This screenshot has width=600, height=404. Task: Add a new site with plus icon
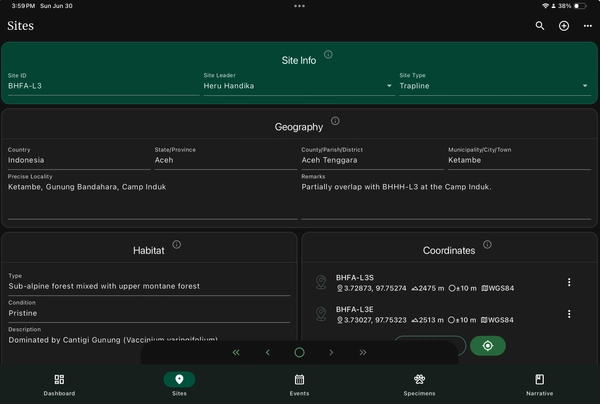click(564, 26)
